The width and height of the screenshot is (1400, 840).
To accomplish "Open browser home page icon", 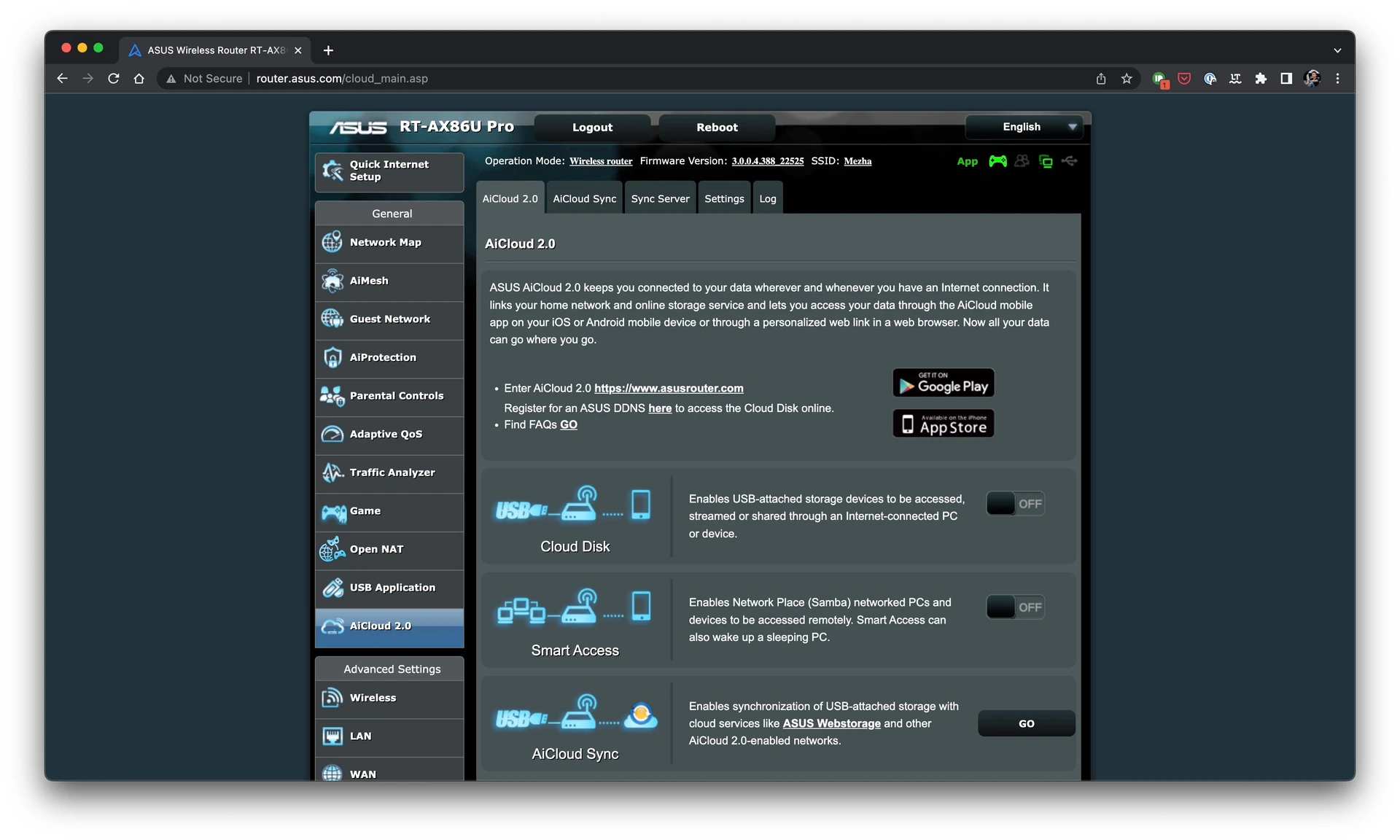I will pos(139,79).
